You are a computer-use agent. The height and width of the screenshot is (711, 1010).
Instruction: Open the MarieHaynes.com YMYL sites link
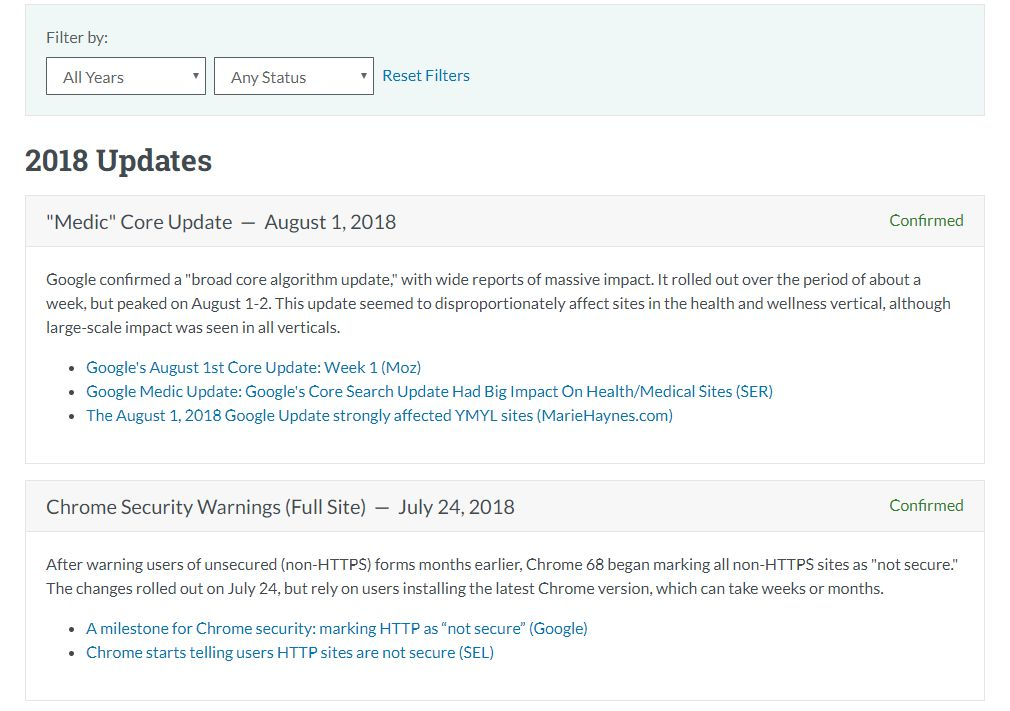(379, 415)
